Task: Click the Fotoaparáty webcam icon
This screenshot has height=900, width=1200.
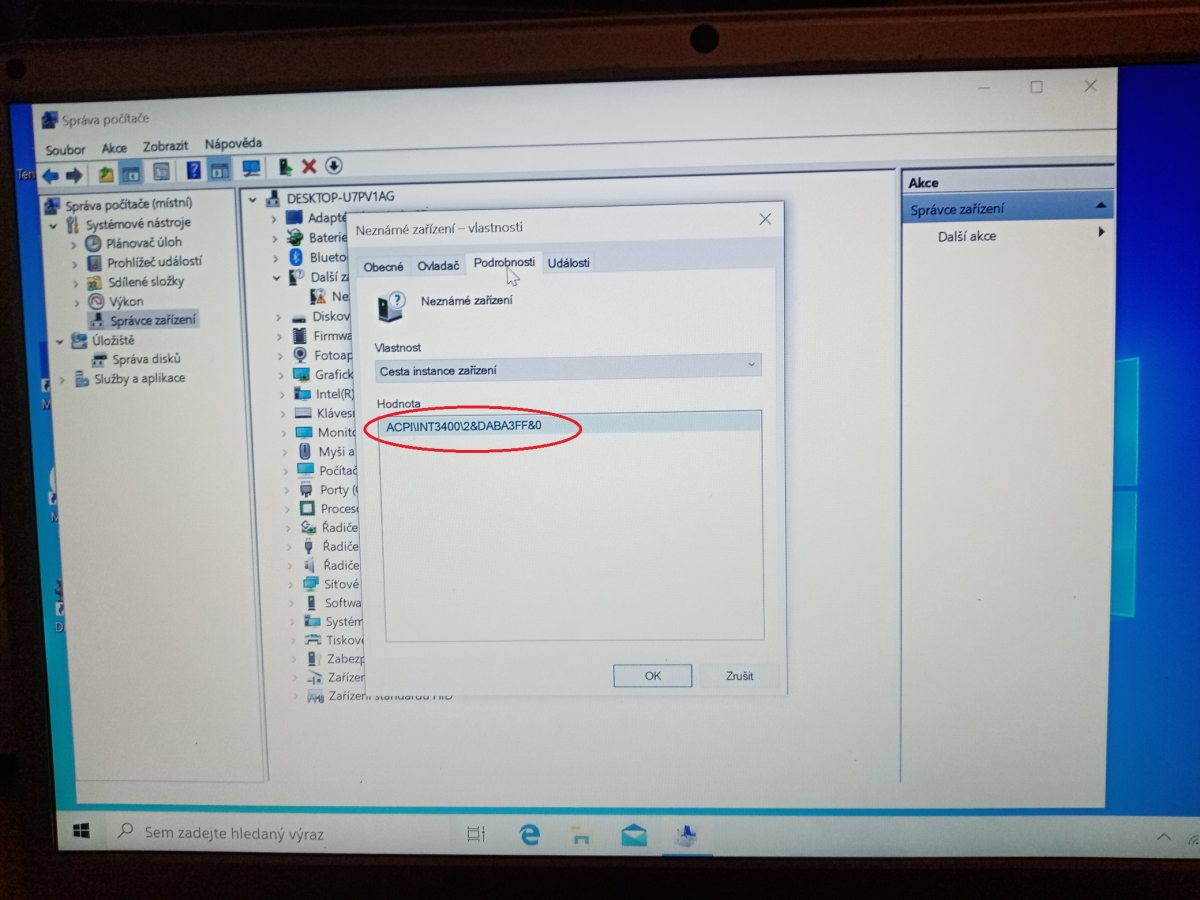Action: 300,355
